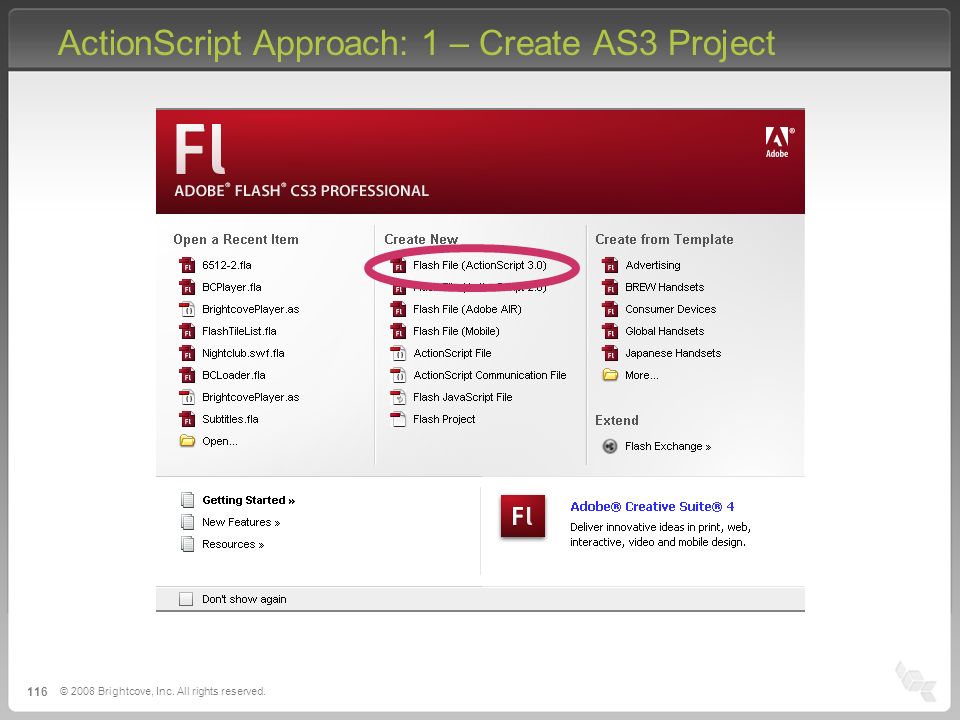
Task: Create a new ActionScript File
Action: (x=452, y=353)
